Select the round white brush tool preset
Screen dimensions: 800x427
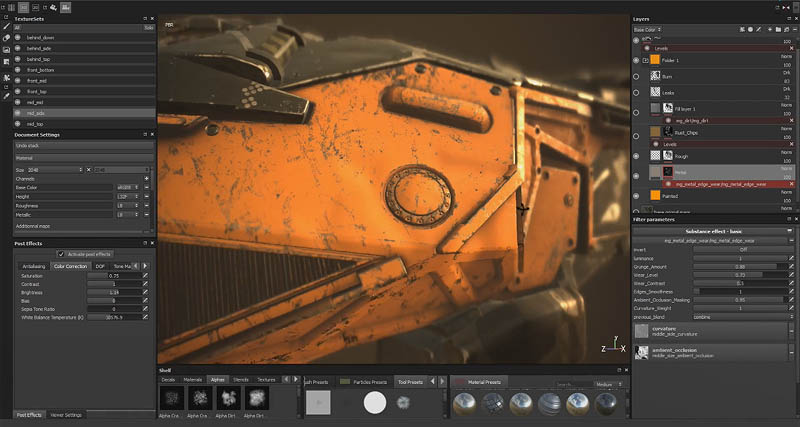[374, 402]
